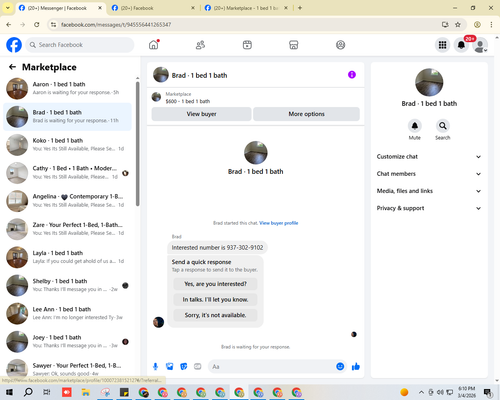Image resolution: width=500 pixels, height=400 pixels.
Task: Record a voice clip with microphone icon
Action: (155, 367)
